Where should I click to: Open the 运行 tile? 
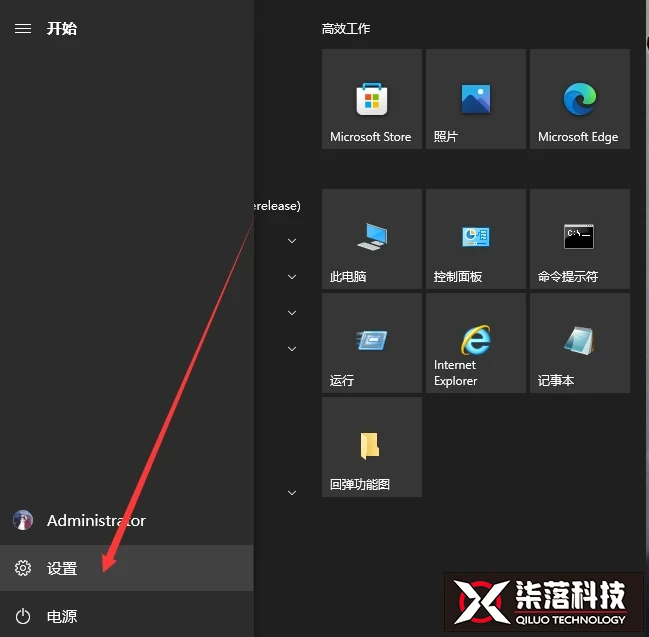tap(372, 343)
